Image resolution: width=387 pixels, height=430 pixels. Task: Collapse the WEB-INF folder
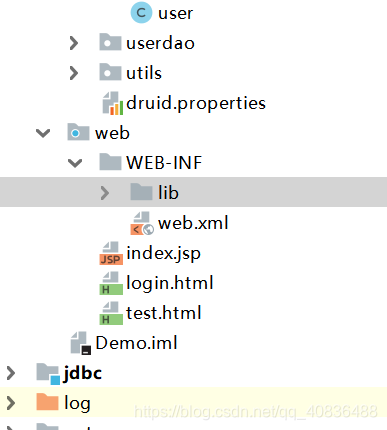click(75, 163)
